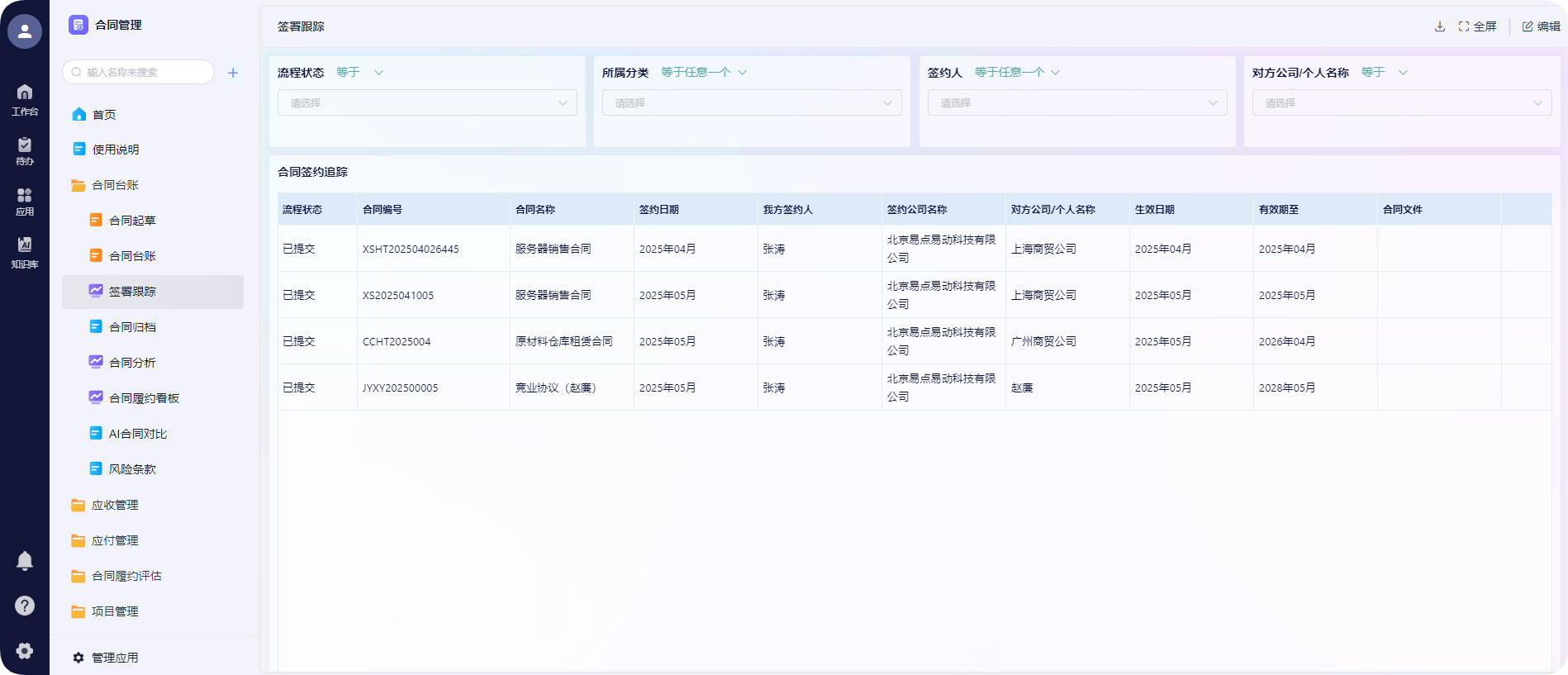The image size is (1568, 675).
Task: Open 待办 tasks icon
Action: click(x=25, y=150)
